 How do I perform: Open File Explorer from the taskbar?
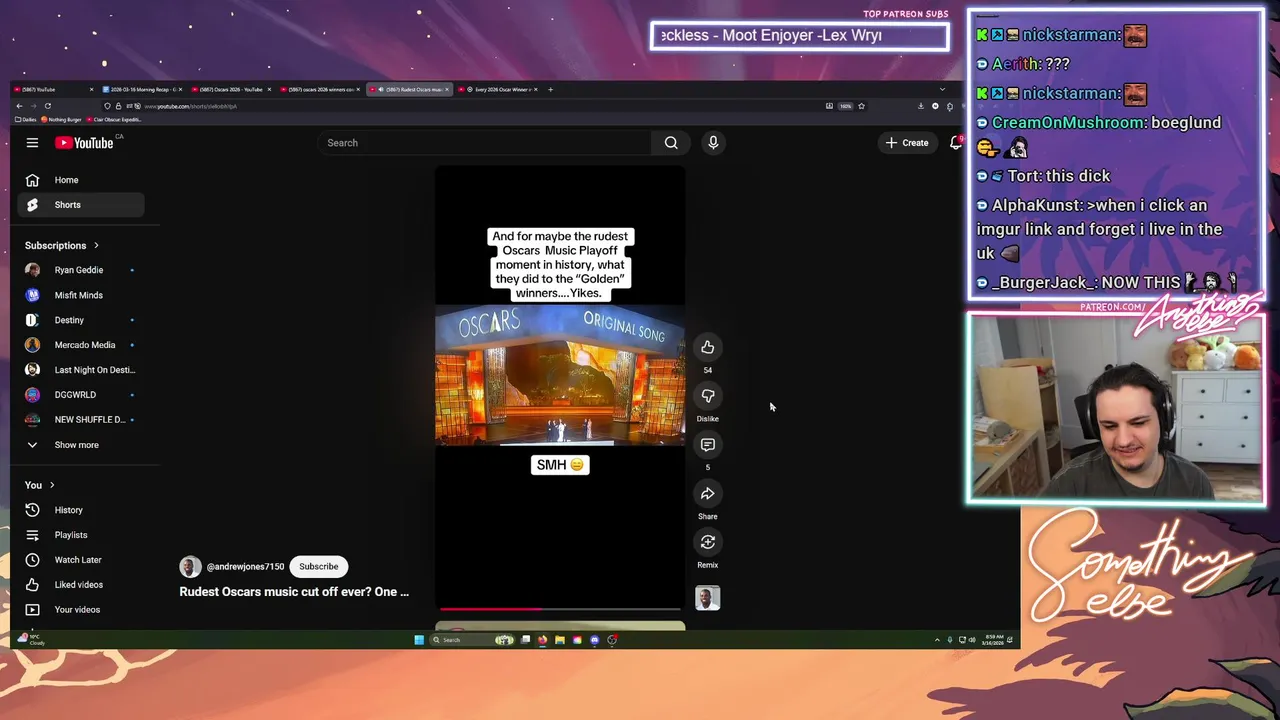click(x=560, y=640)
